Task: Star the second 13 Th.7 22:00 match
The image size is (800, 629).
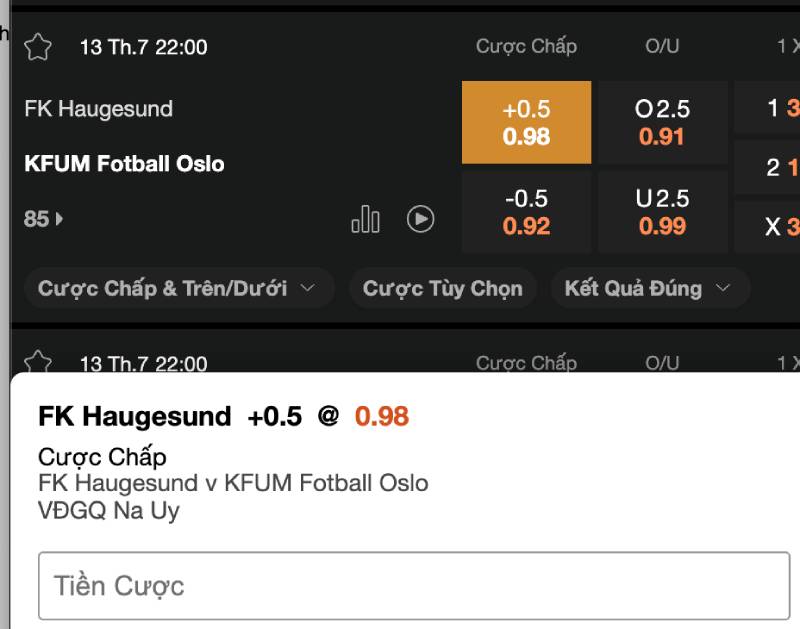Action: (38, 362)
